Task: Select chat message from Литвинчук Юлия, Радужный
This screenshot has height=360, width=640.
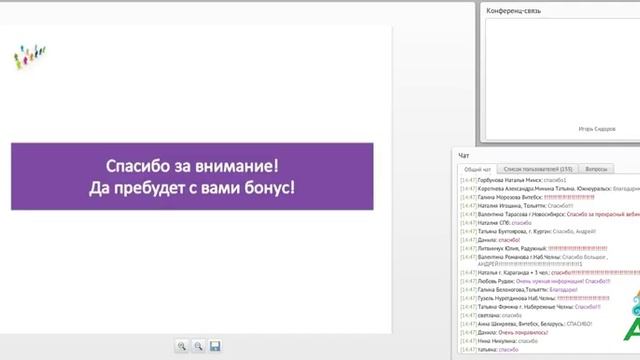Action: (x=534, y=249)
